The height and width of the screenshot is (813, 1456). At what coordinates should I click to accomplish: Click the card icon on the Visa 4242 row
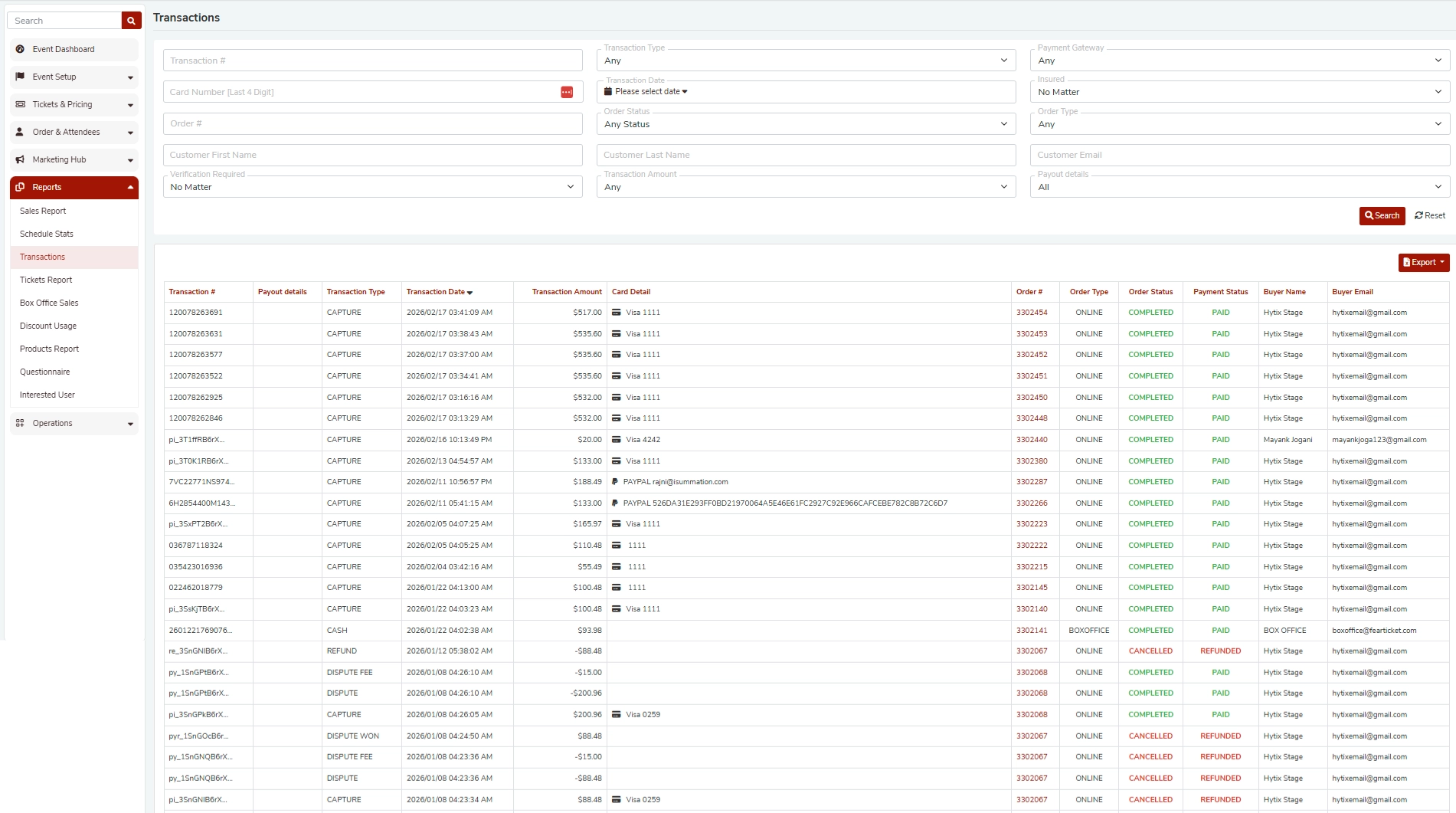(616, 440)
